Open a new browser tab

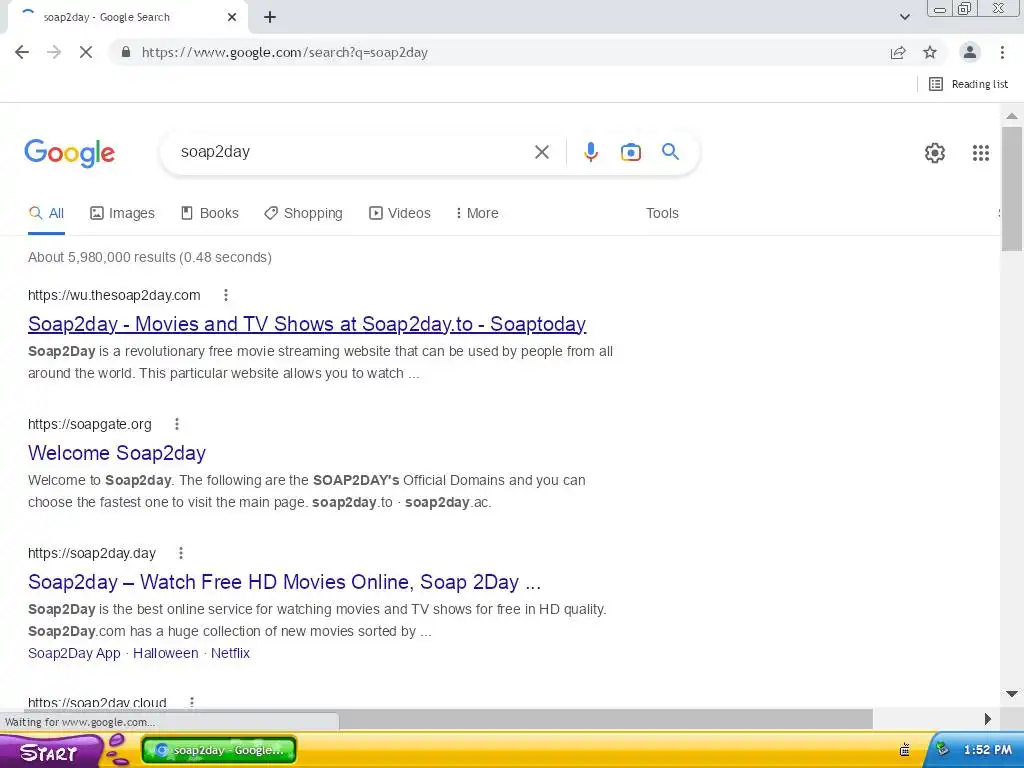pos(270,18)
